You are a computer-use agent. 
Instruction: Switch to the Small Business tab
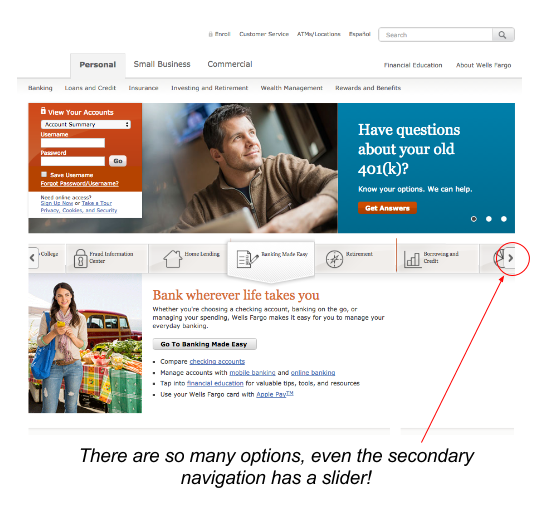click(162, 64)
